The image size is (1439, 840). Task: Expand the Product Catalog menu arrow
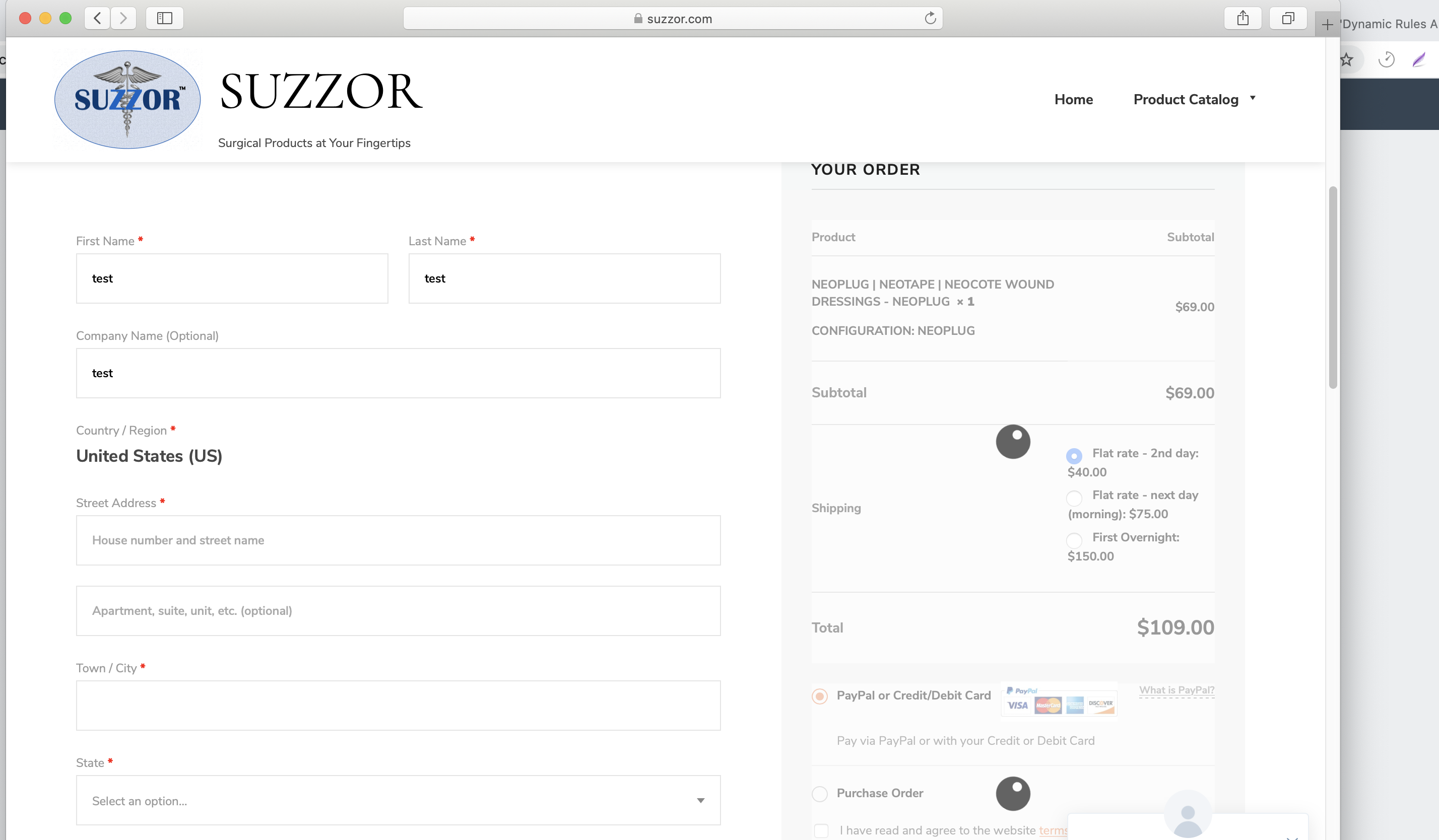tap(1253, 98)
